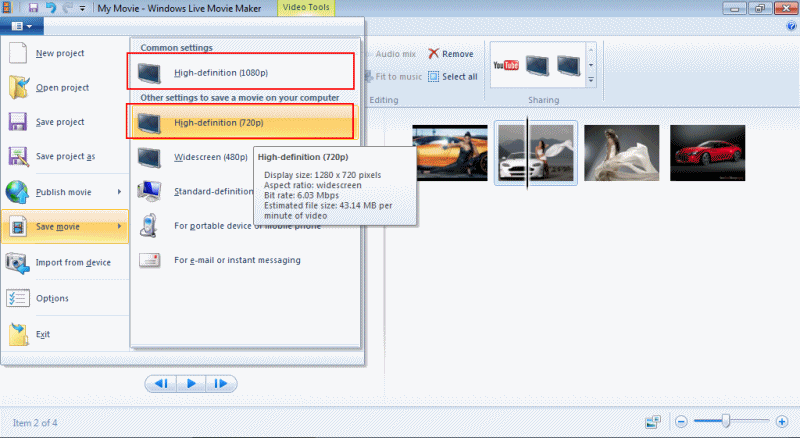Switch to the Video Tools tab
Image resolution: width=800 pixels, height=438 pixels.
tap(306, 8)
